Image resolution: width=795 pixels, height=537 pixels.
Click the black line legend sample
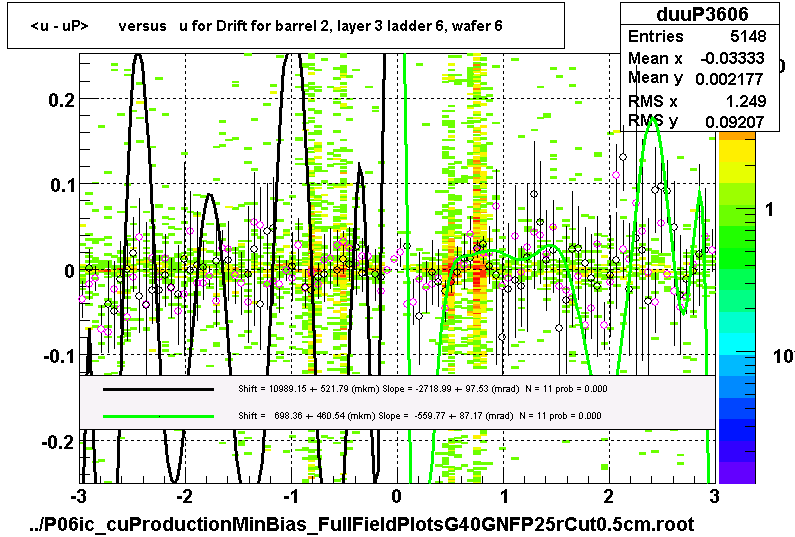(x=158, y=389)
